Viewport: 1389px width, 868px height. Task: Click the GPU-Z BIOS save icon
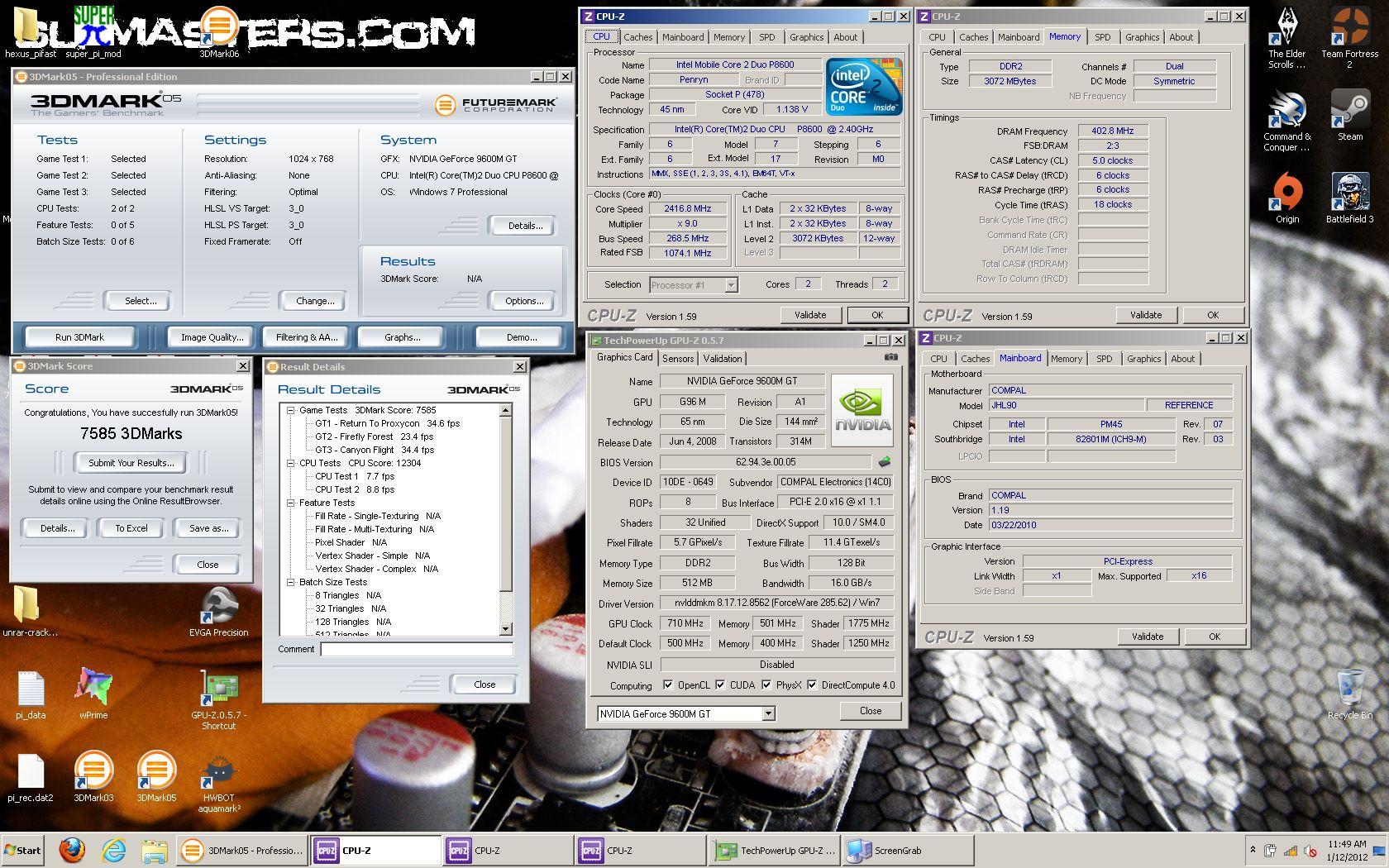pyautogui.click(x=885, y=462)
